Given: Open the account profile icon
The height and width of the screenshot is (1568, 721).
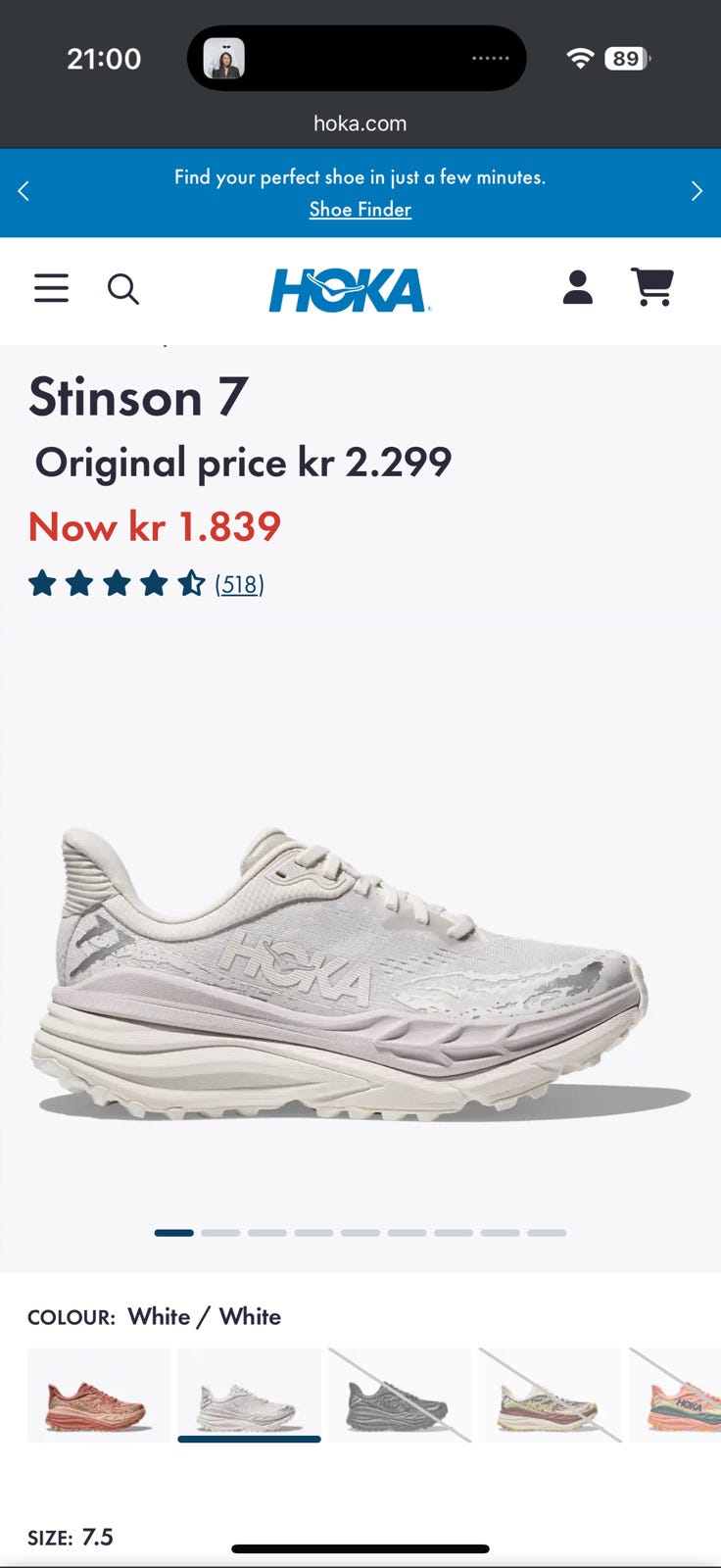Looking at the screenshot, I should 578,287.
